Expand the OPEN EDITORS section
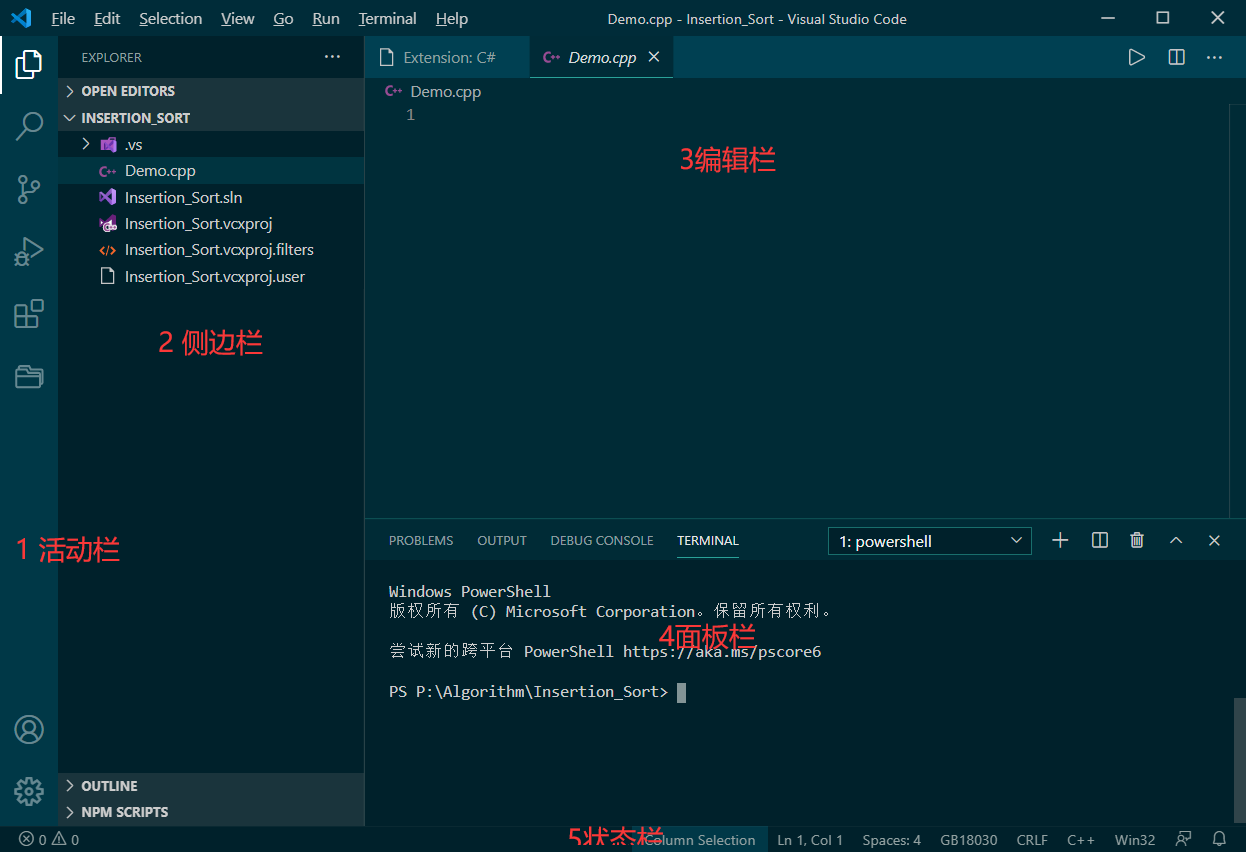 (x=211, y=91)
